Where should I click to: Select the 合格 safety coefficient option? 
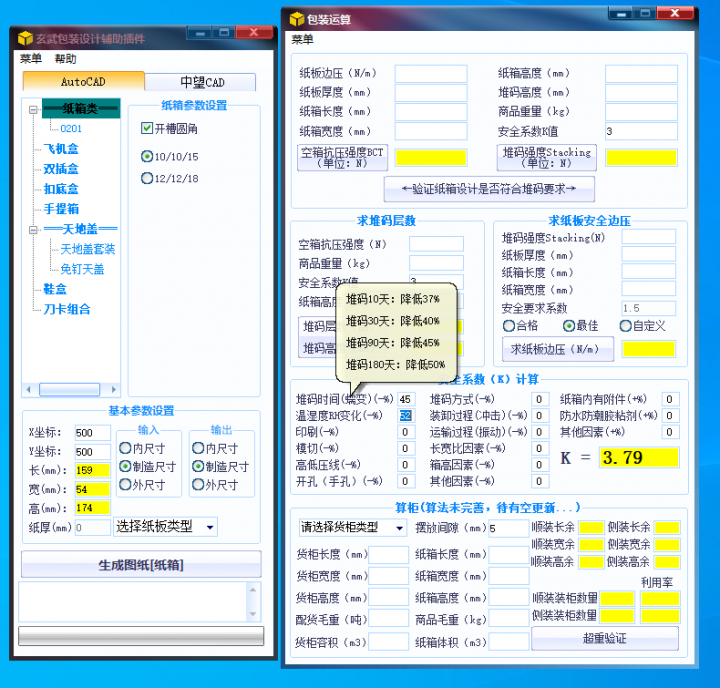pos(508,326)
